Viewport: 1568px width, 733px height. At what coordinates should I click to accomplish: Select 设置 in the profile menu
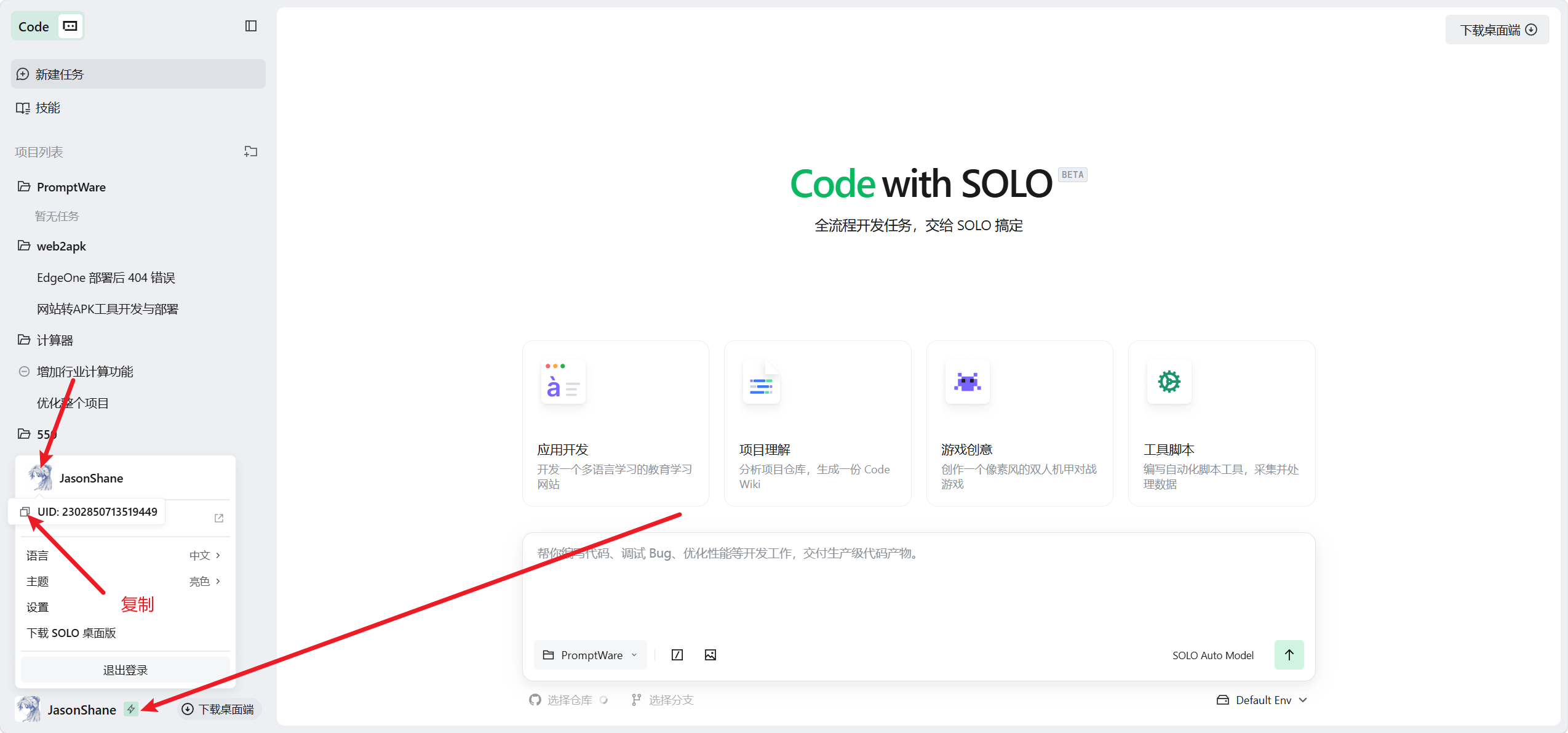pyautogui.click(x=38, y=607)
